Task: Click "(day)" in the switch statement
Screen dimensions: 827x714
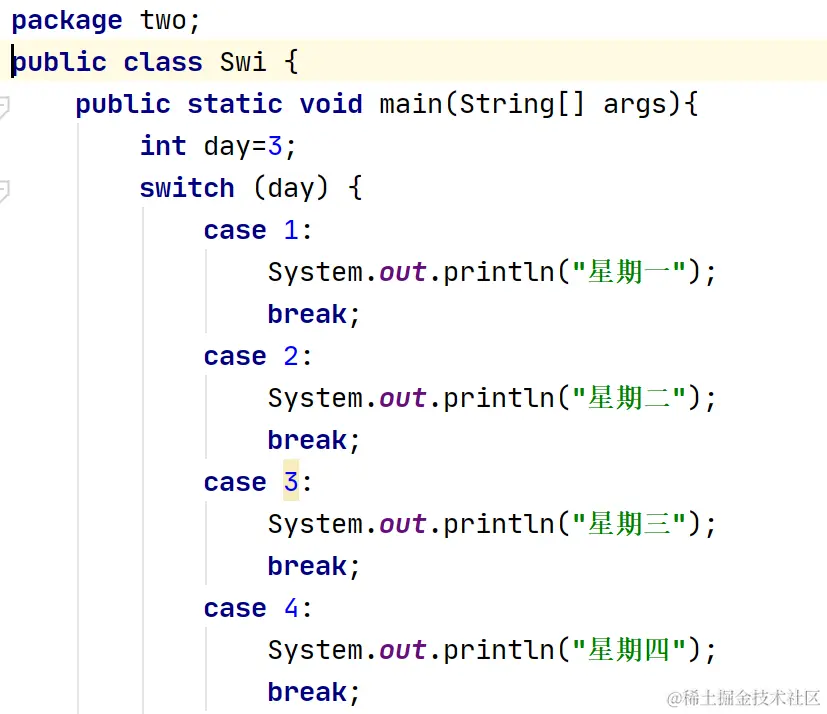Action: [291, 189]
